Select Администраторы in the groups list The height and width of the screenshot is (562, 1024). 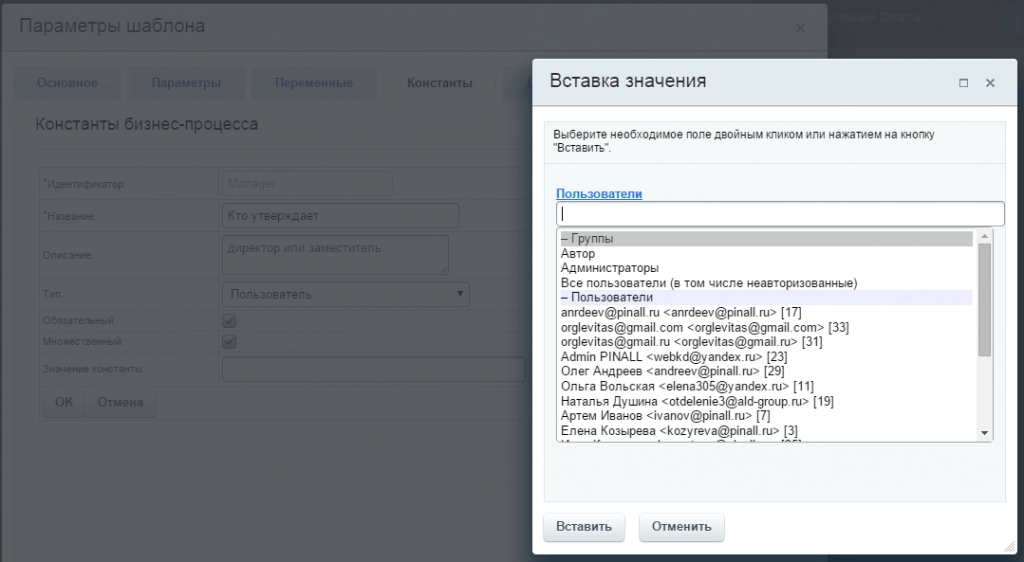click(x=610, y=268)
